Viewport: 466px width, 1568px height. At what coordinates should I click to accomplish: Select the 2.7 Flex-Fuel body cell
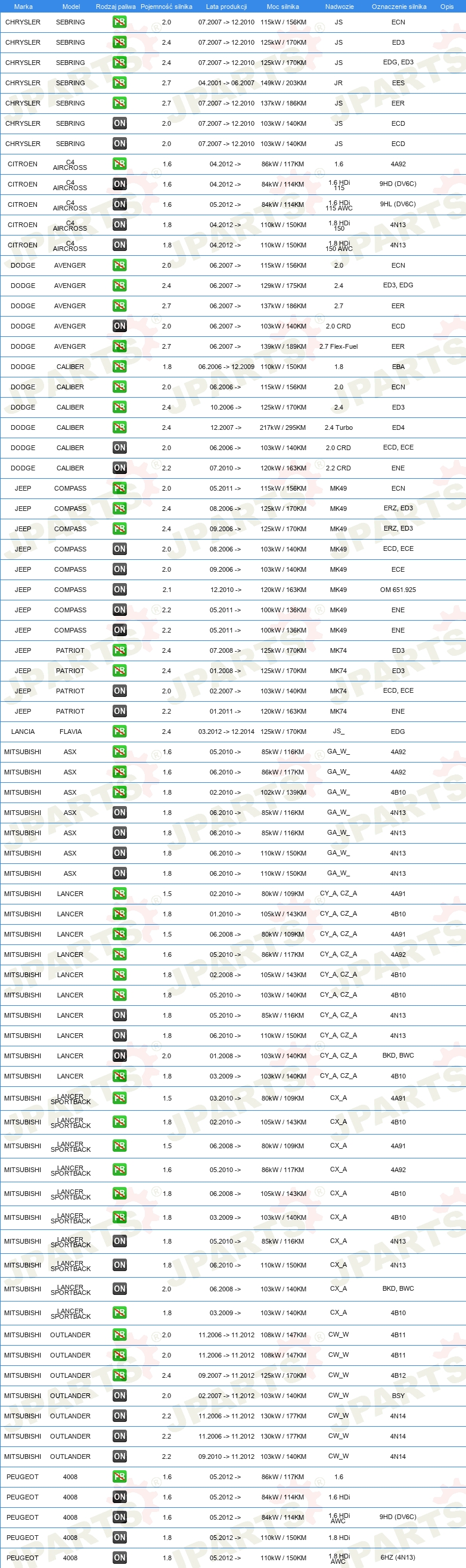[338, 346]
